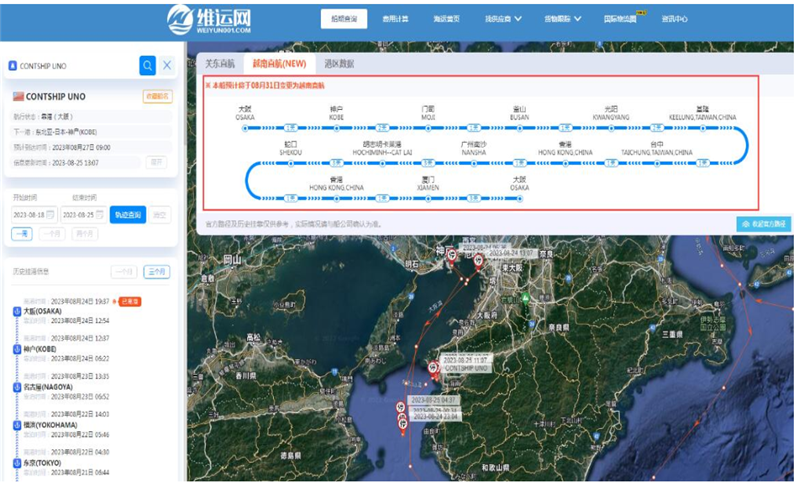Select 横滨(YOKOHAMA) in port history list

tap(51, 425)
